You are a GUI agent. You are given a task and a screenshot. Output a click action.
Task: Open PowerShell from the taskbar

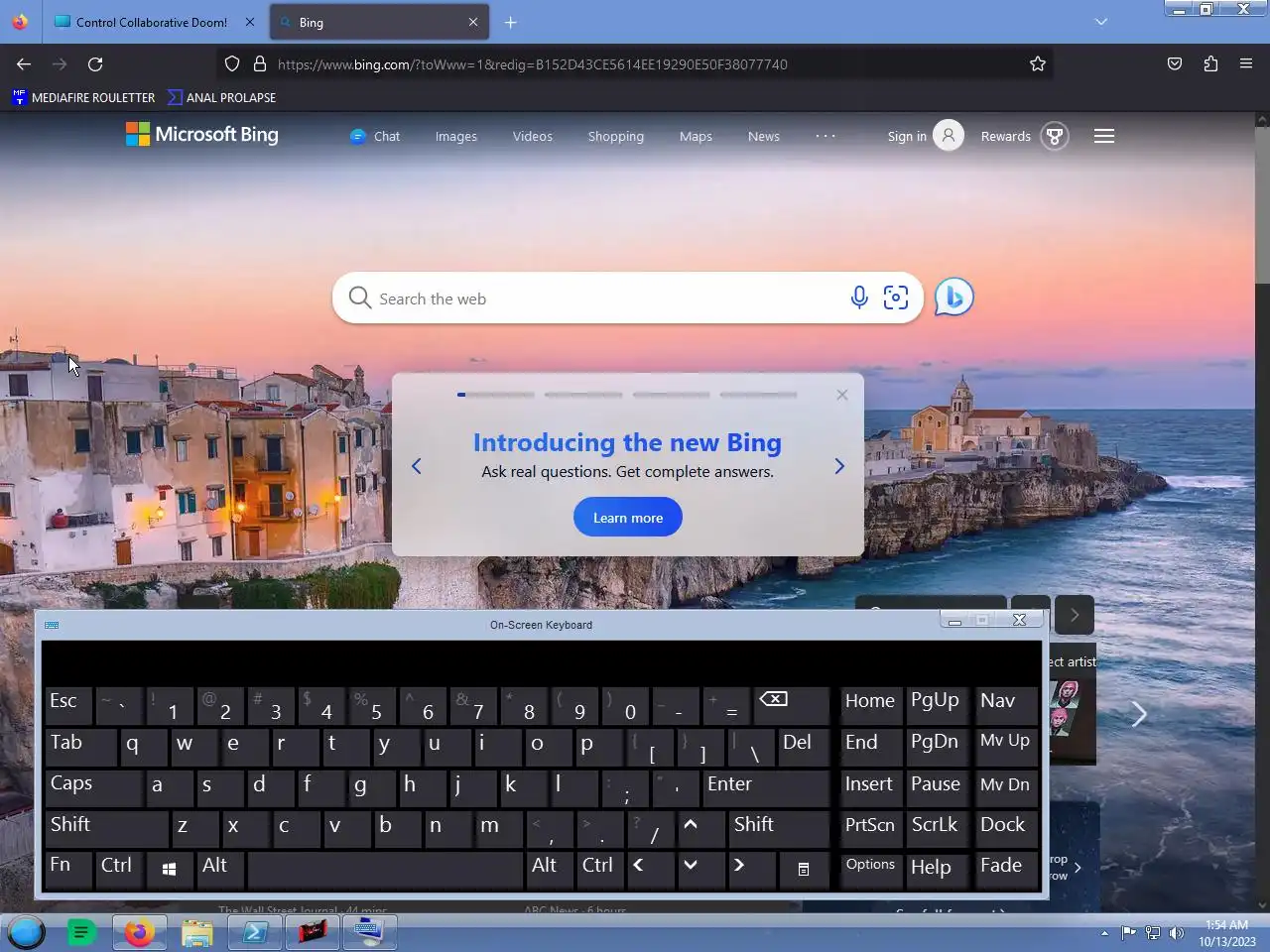[x=255, y=932]
